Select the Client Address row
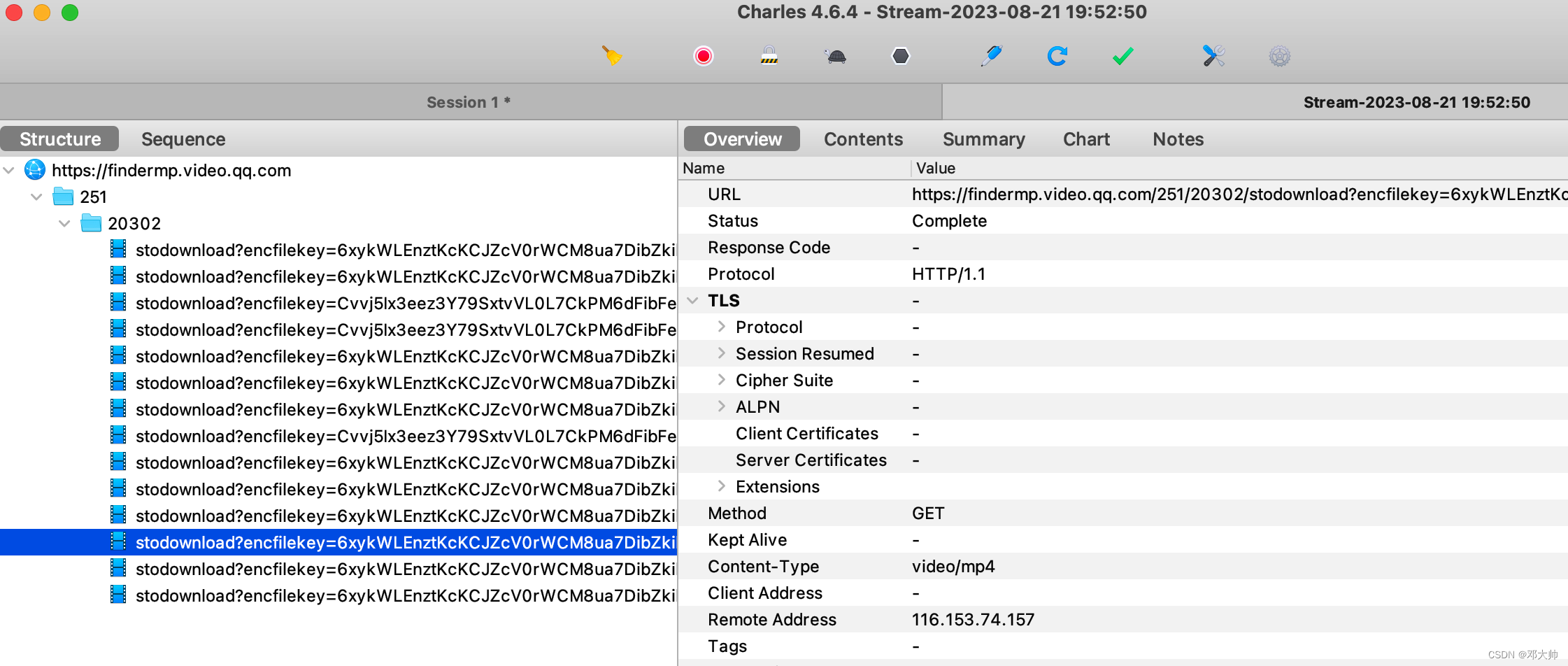 (1123, 593)
